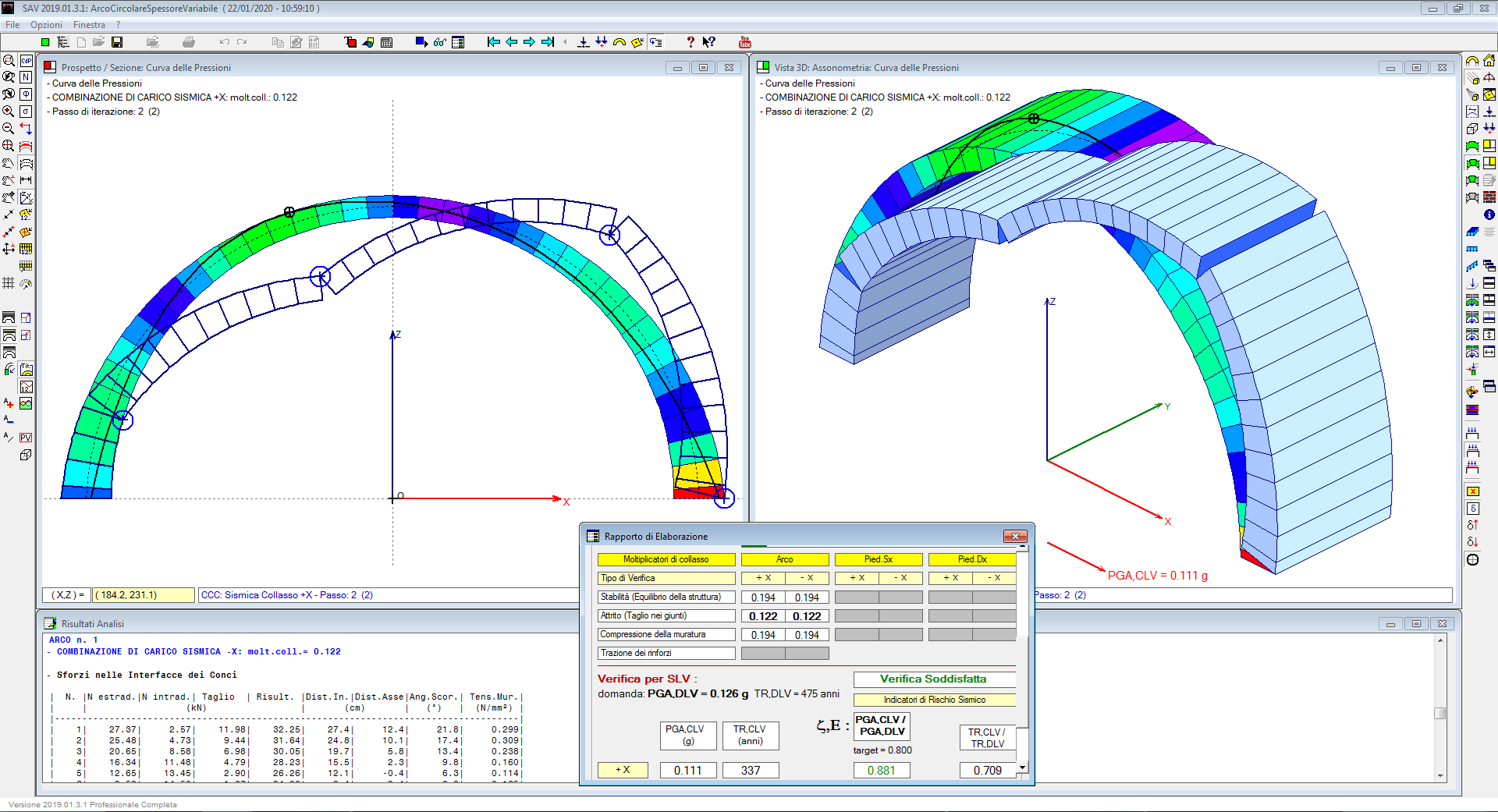Click the red question mark help icon
Image resolution: width=1498 pixels, height=812 pixels.
click(690, 42)
